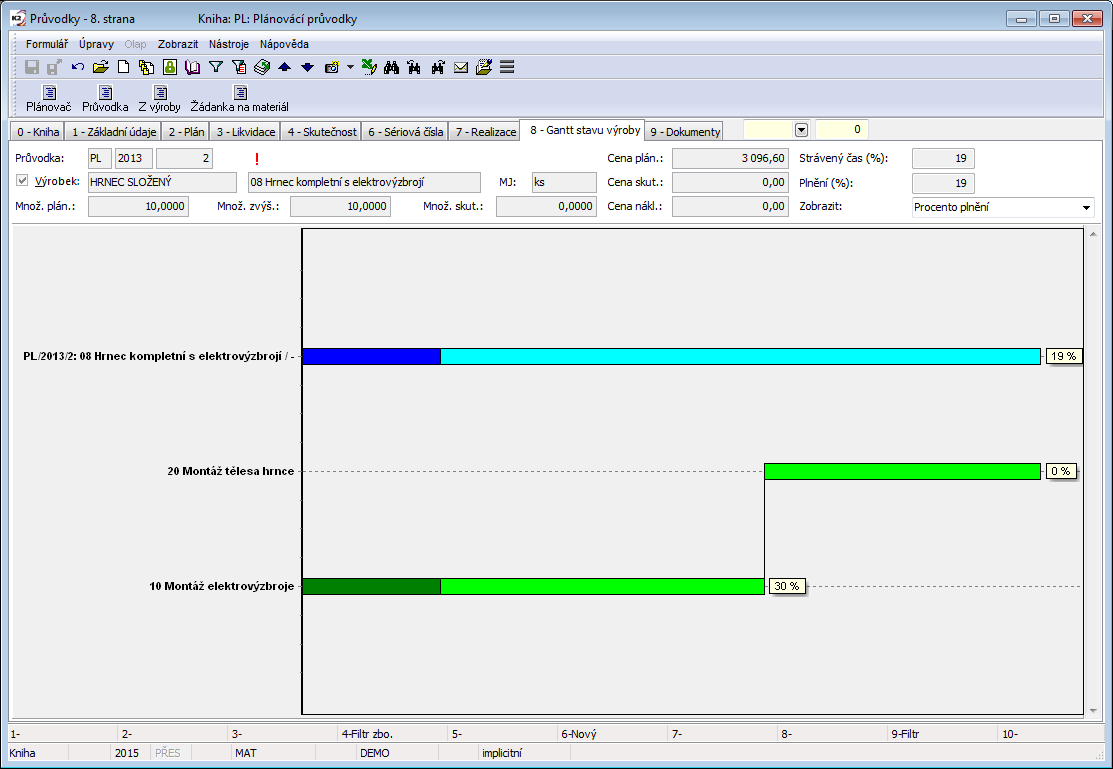Click the blue down arrow icon
This screenshot has width=1113, height=769.
[x=307, y=67]
